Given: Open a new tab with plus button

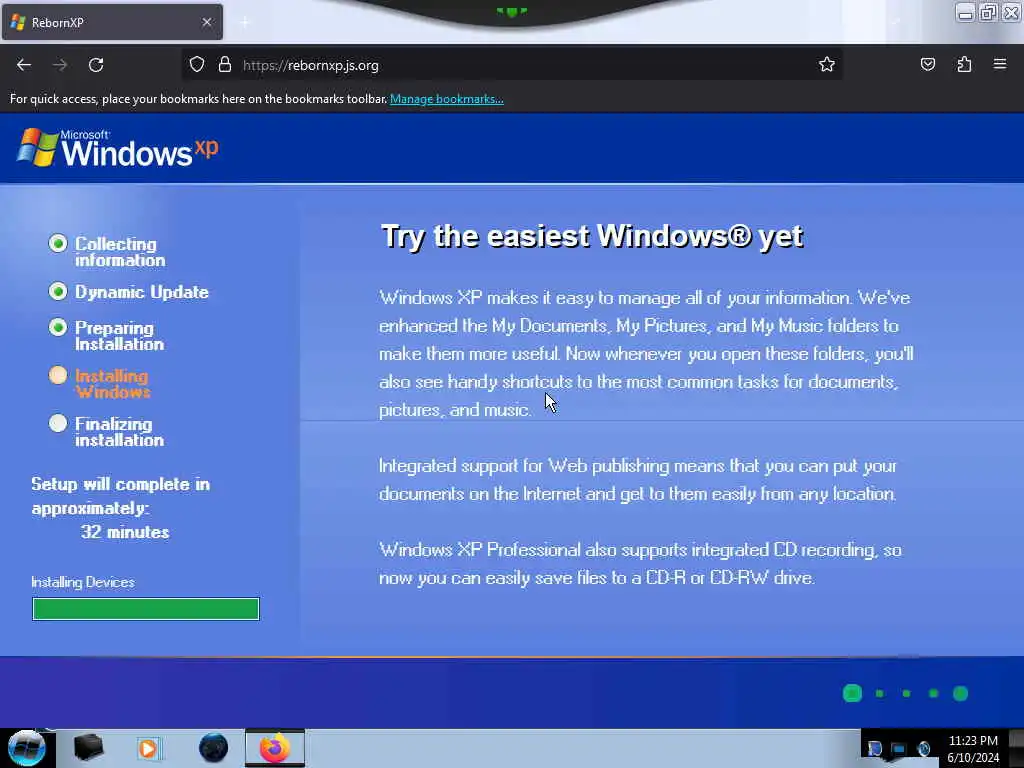Looking at the screenshot, I should pyautogui.click(x=244, y=22).
